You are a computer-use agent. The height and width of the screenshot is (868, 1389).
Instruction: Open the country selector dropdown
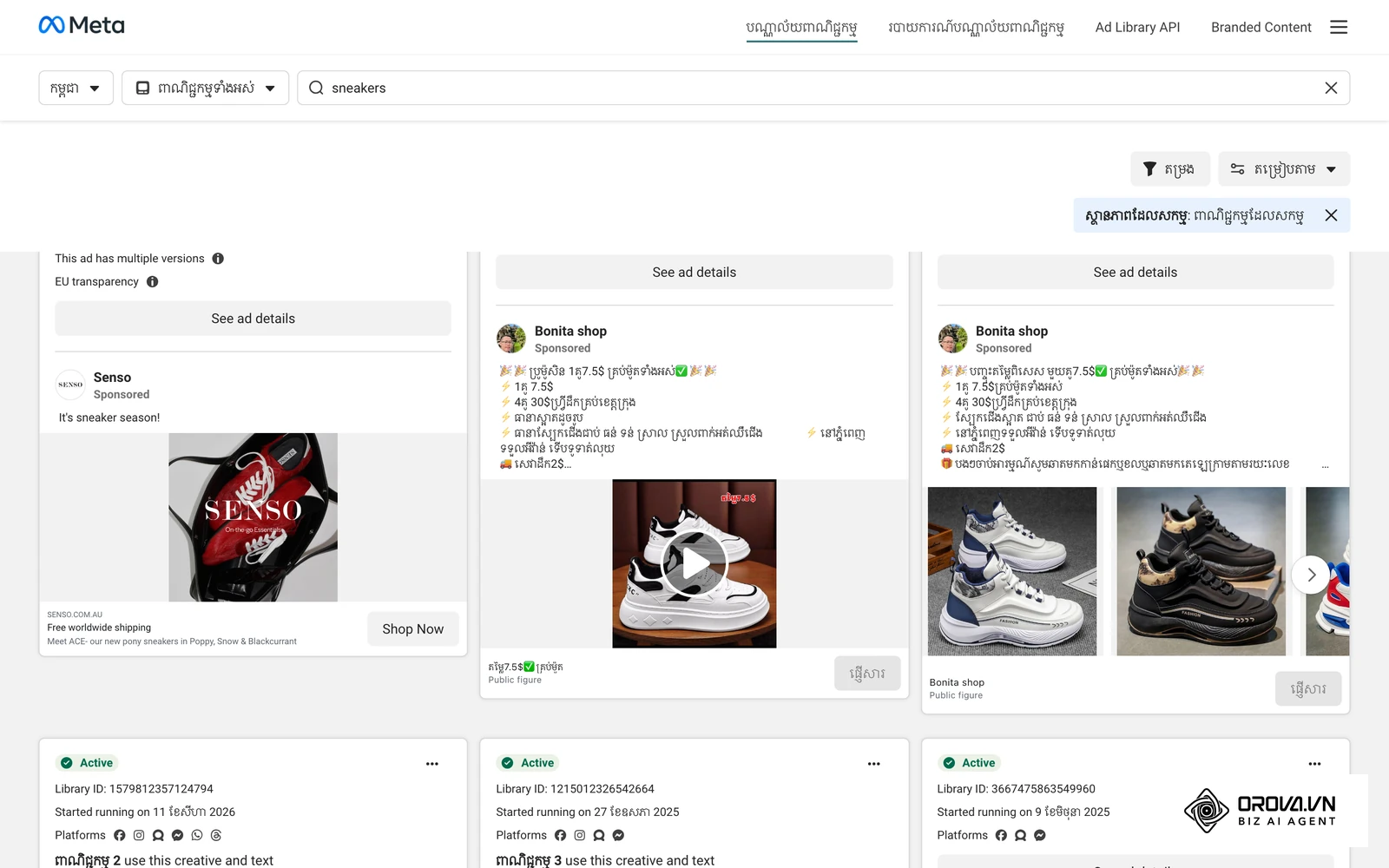(x=76, y=88)
